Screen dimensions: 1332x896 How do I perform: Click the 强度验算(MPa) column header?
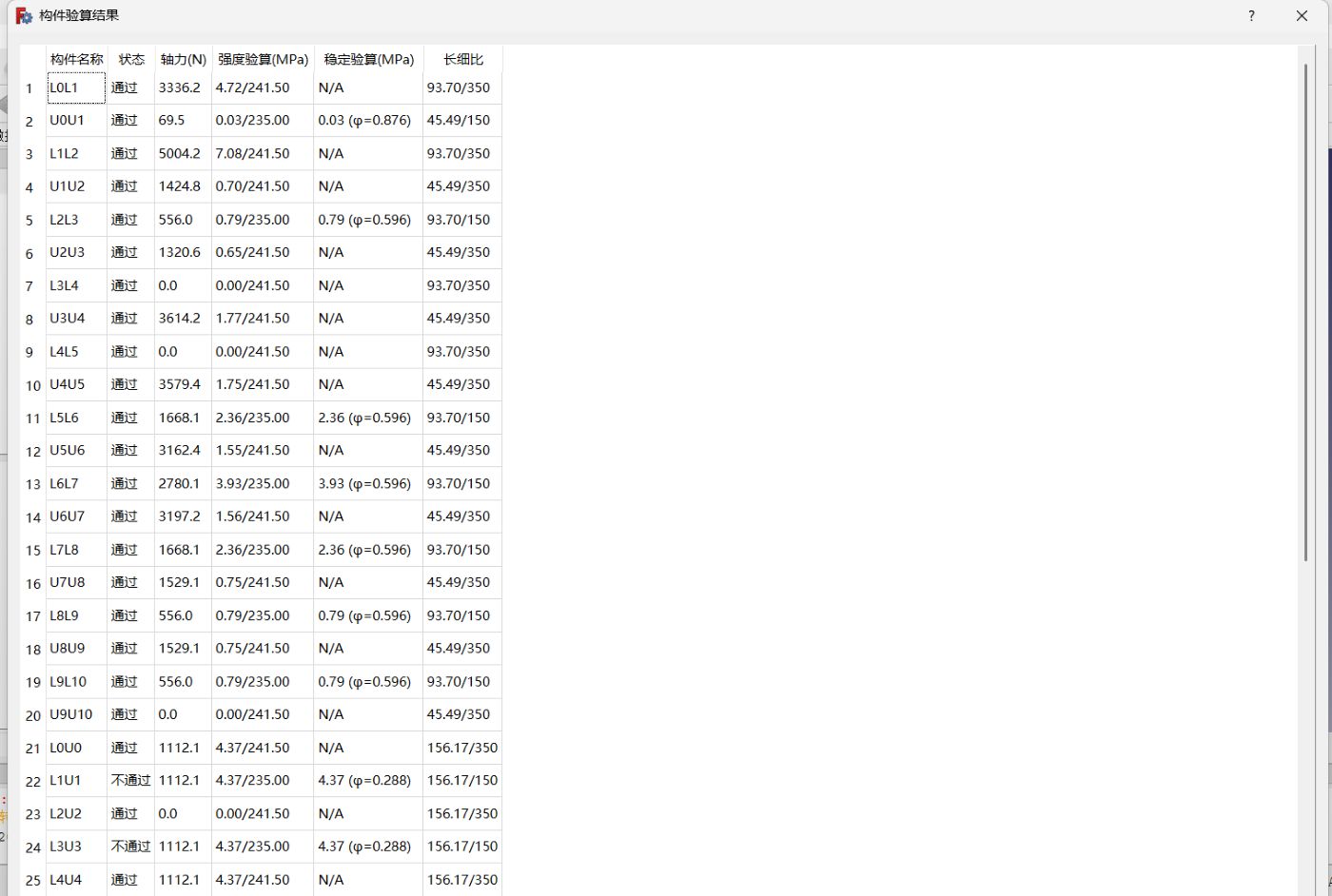tap(263, 59)
